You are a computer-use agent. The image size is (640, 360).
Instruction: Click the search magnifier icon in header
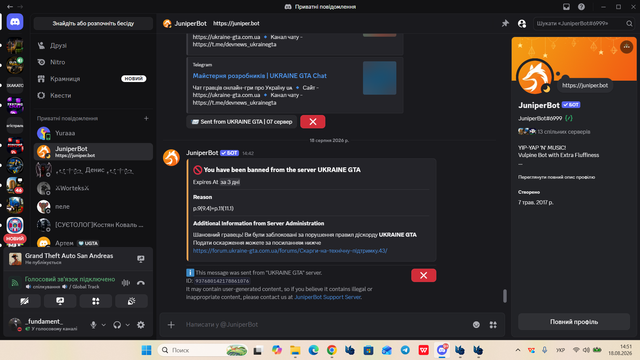click(x=629, y=24)
